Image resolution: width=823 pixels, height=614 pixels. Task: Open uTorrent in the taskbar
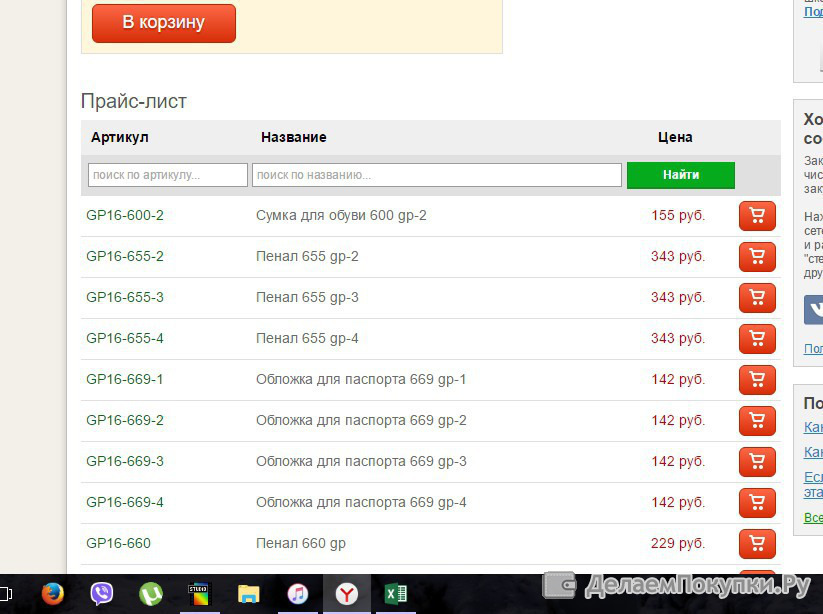(x=151, y=594)
